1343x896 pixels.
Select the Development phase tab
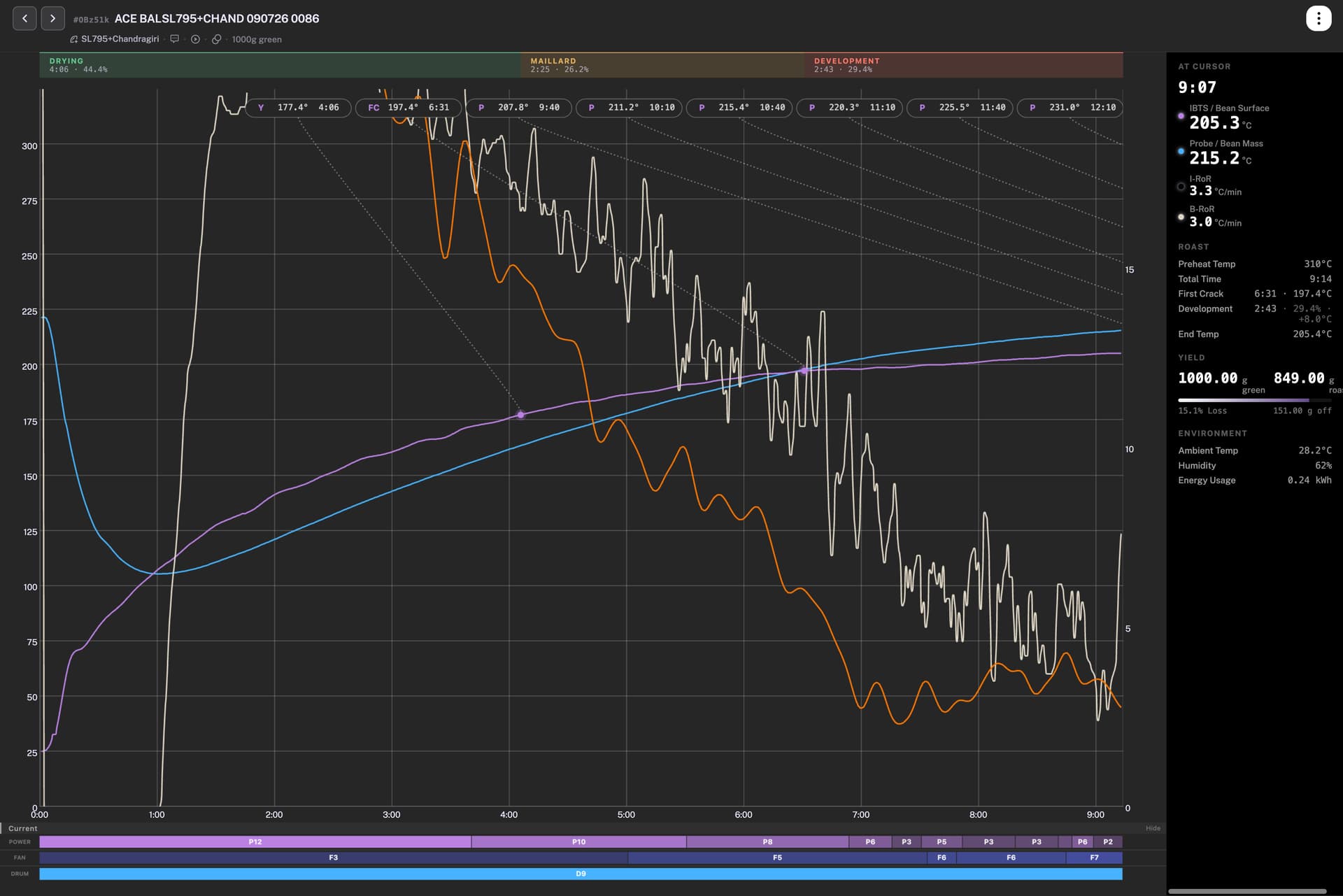click(964, 65)
